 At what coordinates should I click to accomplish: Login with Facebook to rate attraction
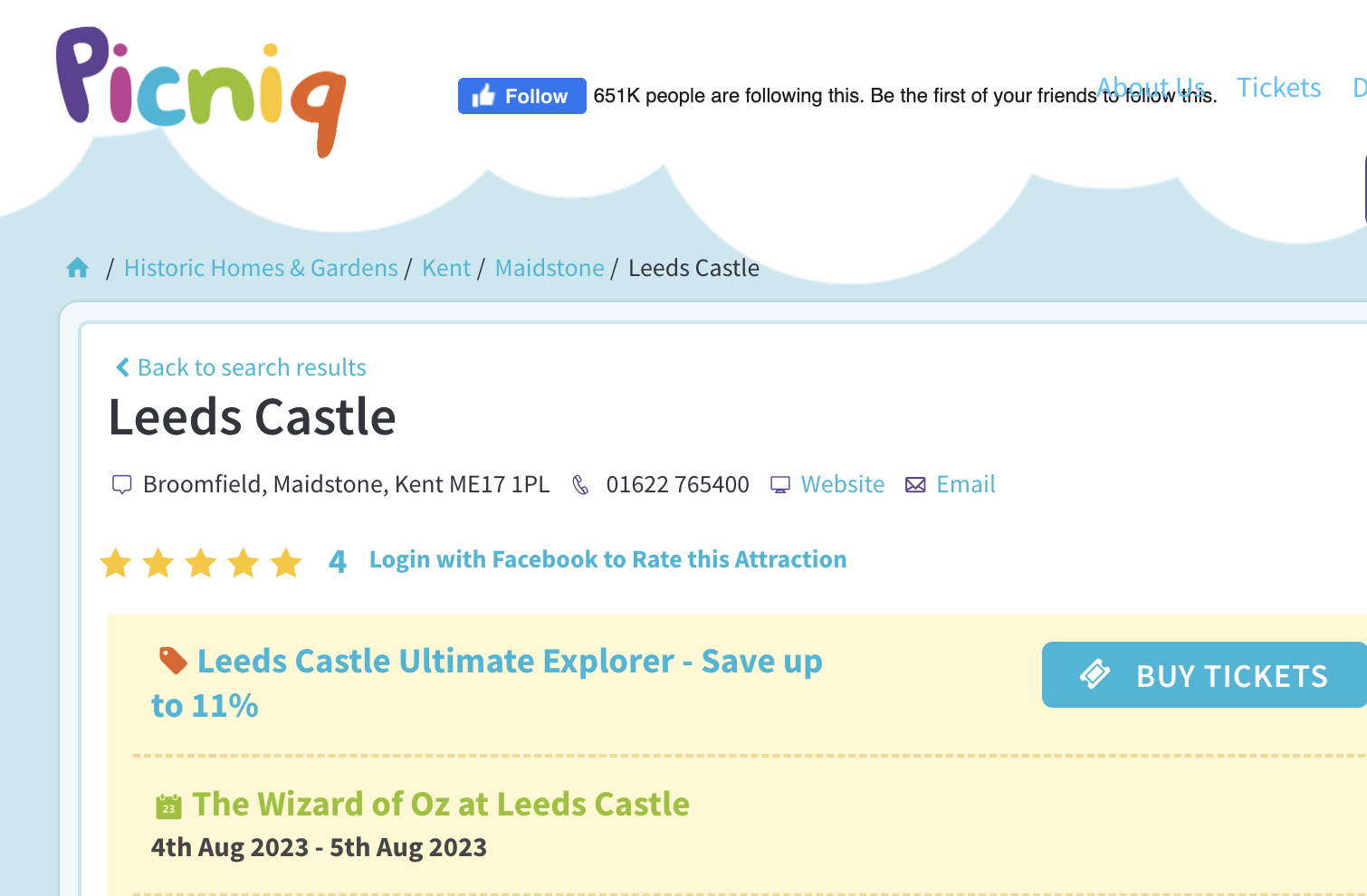click(608, 559)
